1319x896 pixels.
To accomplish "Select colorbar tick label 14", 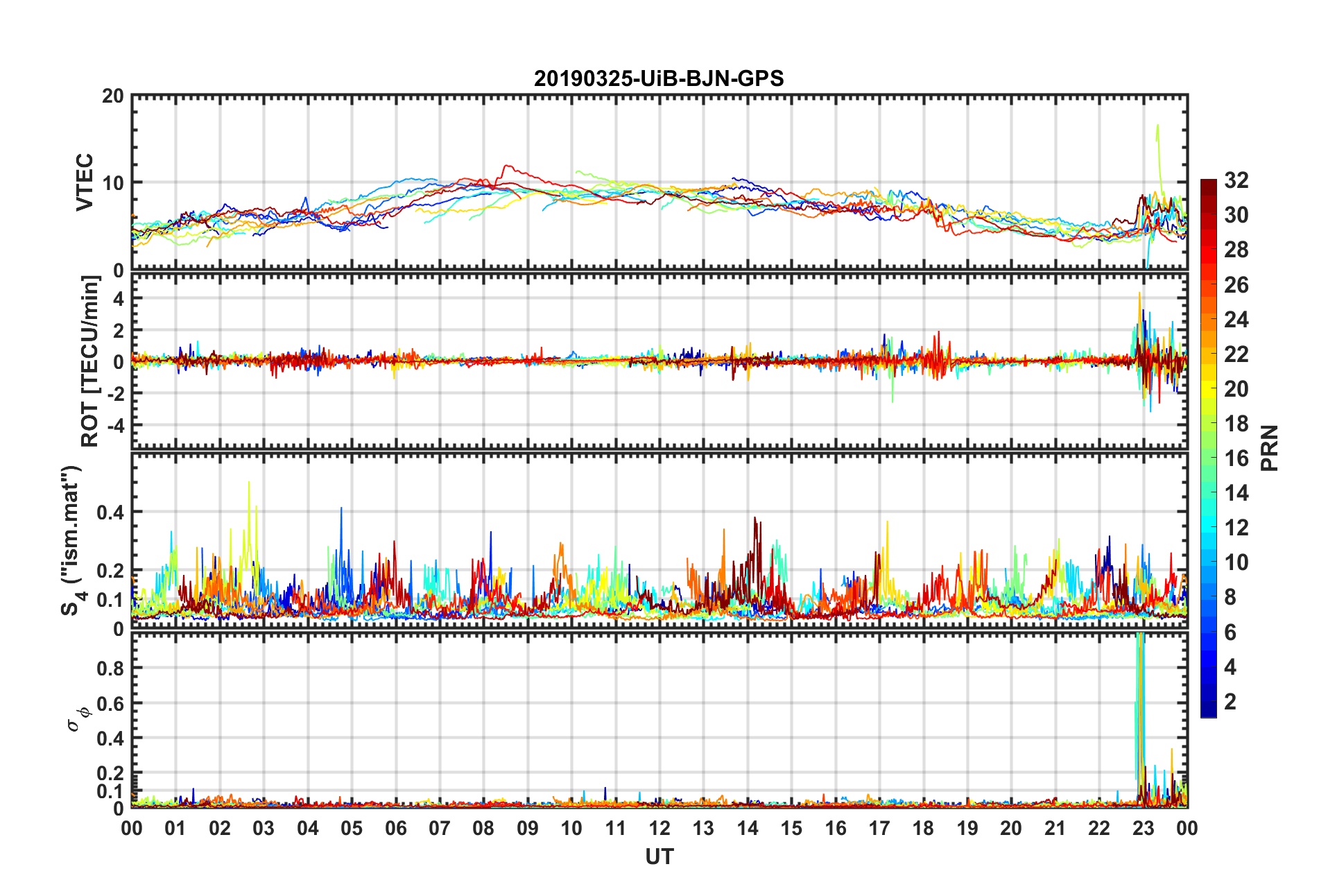I will point(1236,493).
